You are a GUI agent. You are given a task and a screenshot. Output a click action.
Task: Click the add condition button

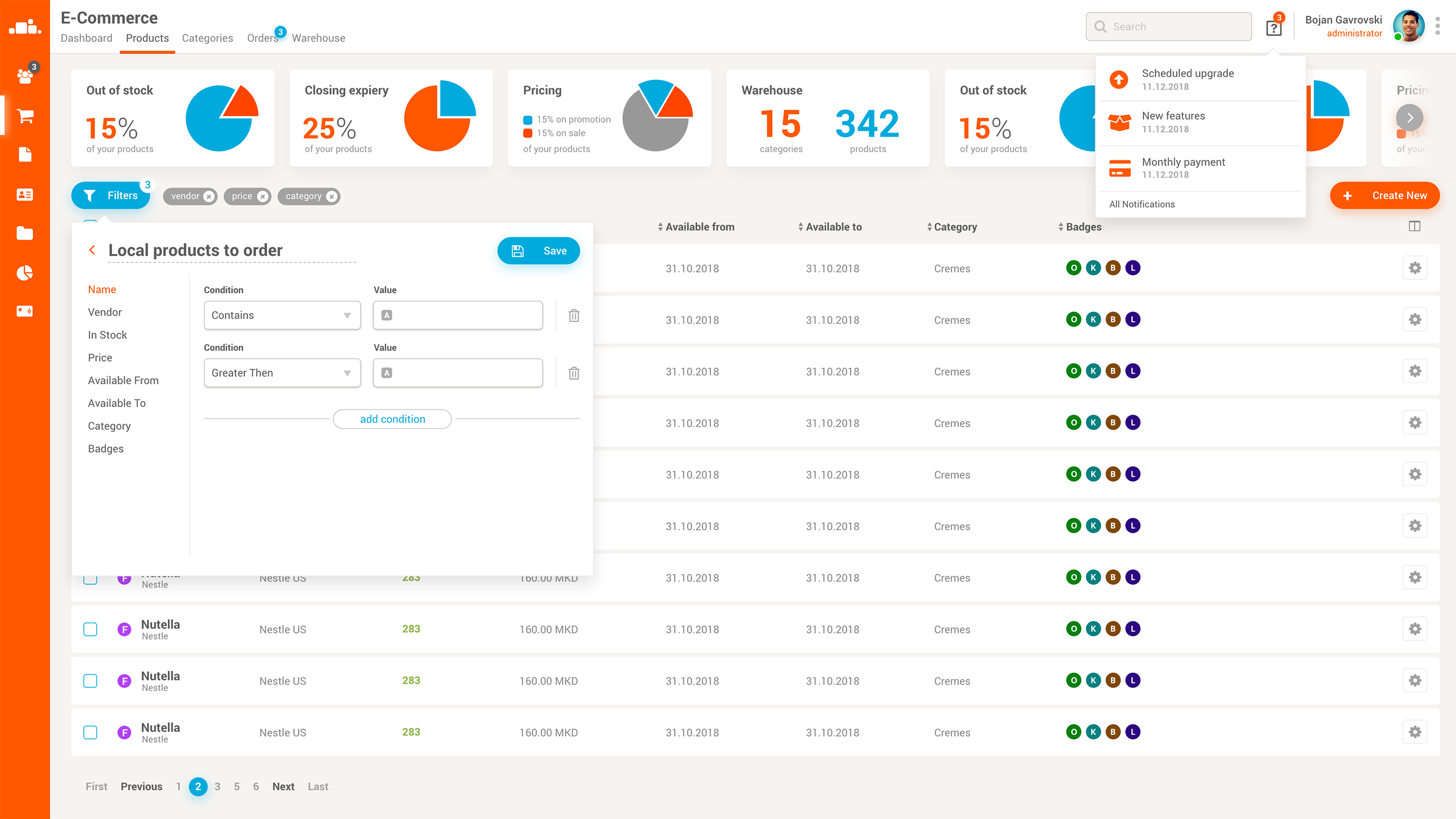pos(392,419)
